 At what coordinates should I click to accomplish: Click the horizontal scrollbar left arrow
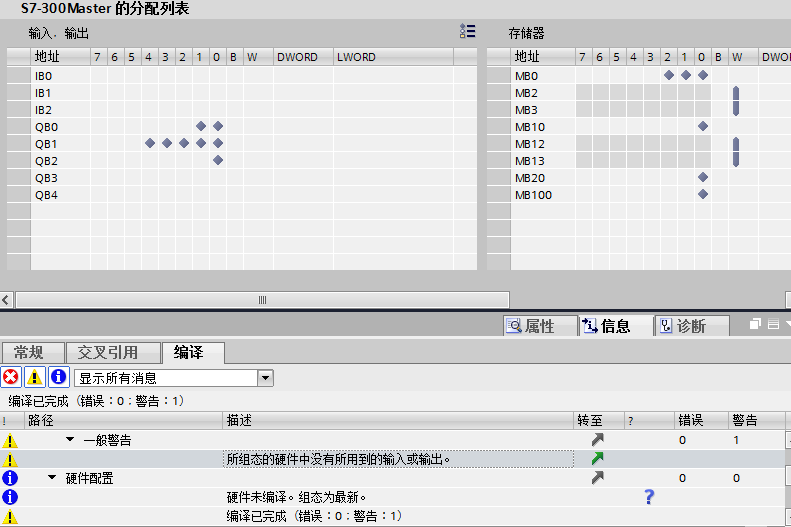6,300
